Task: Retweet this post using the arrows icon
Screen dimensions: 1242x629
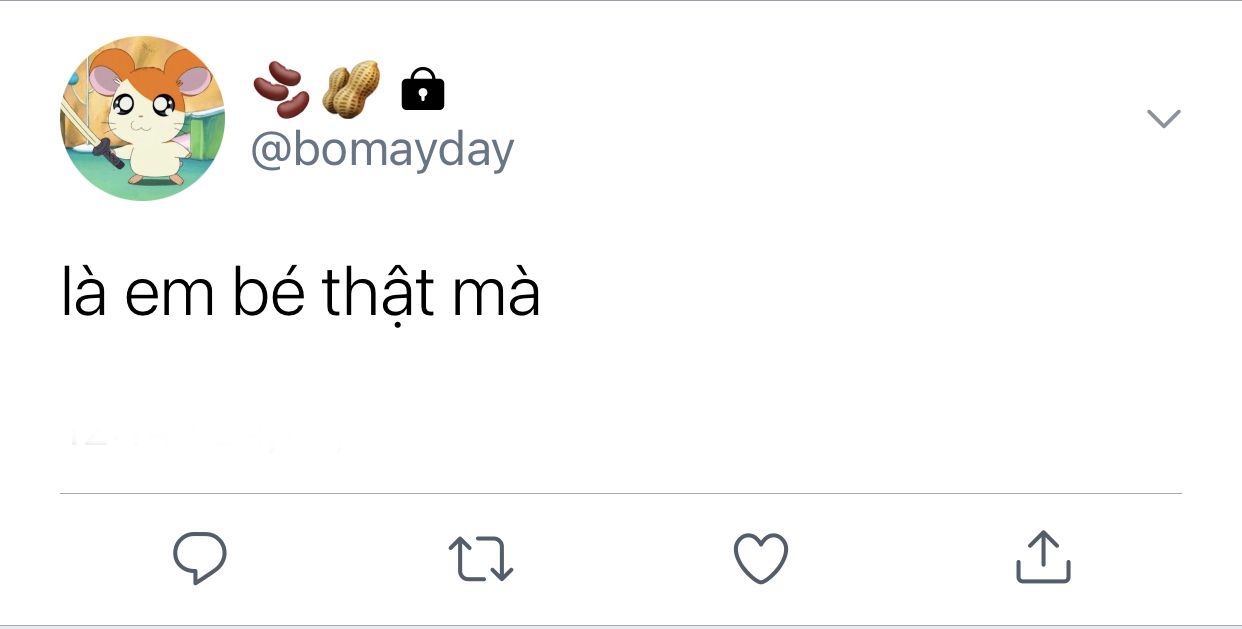Action: [480, 559]
